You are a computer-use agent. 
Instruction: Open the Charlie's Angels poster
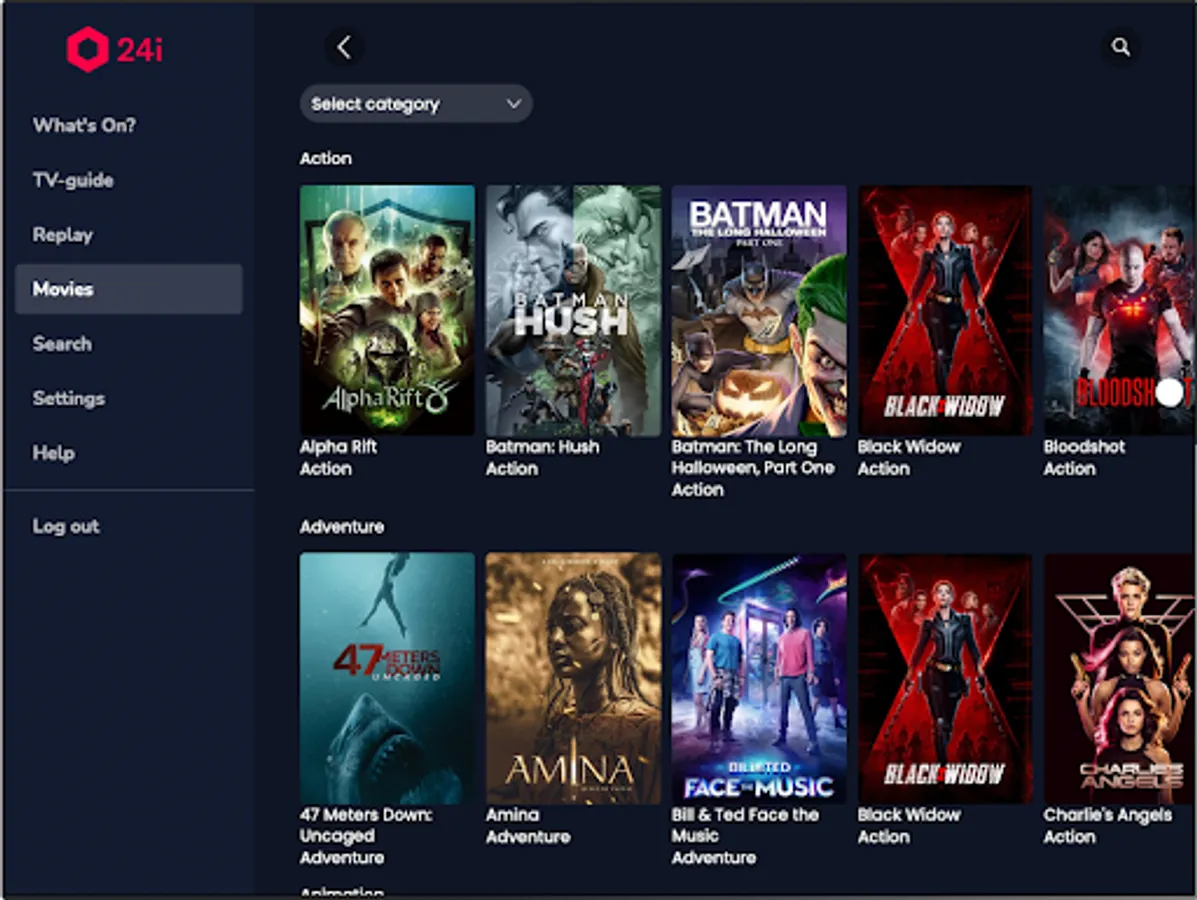1120,678
